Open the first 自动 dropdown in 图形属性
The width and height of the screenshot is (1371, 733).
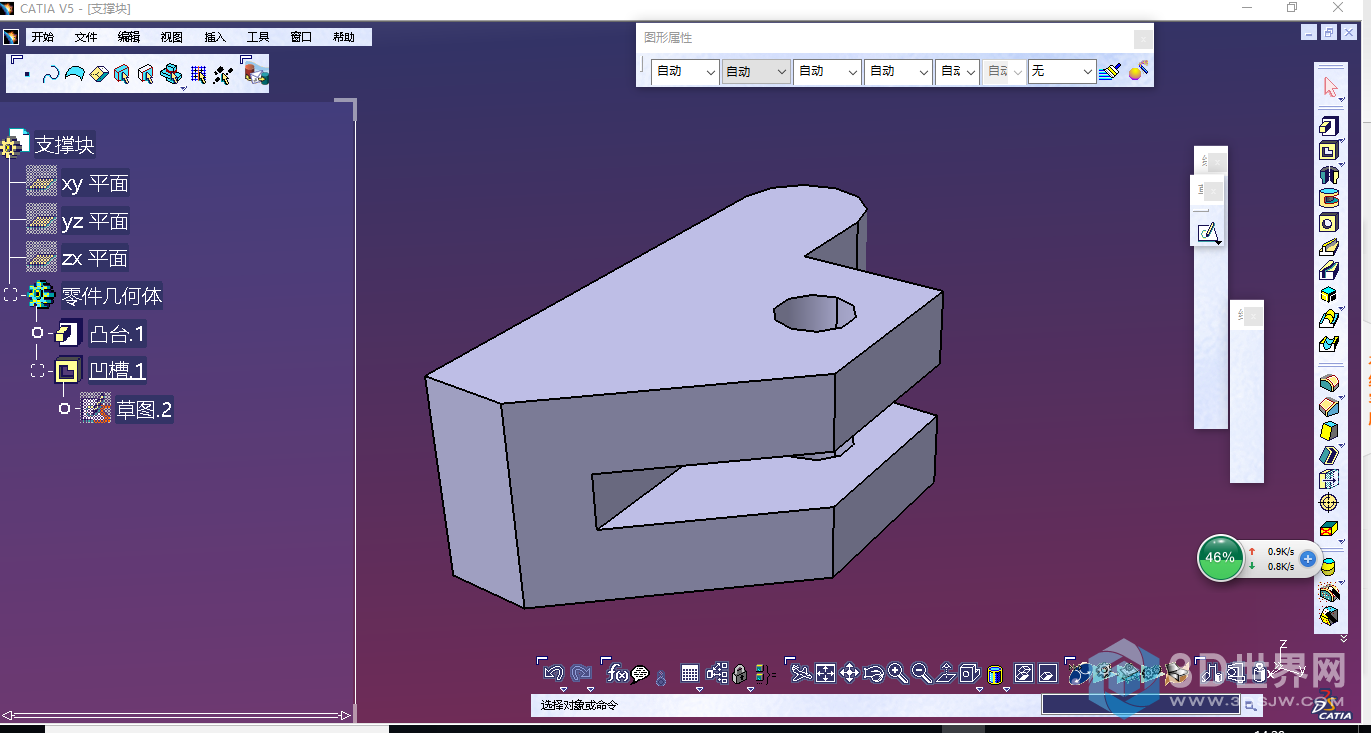[684, 71]
